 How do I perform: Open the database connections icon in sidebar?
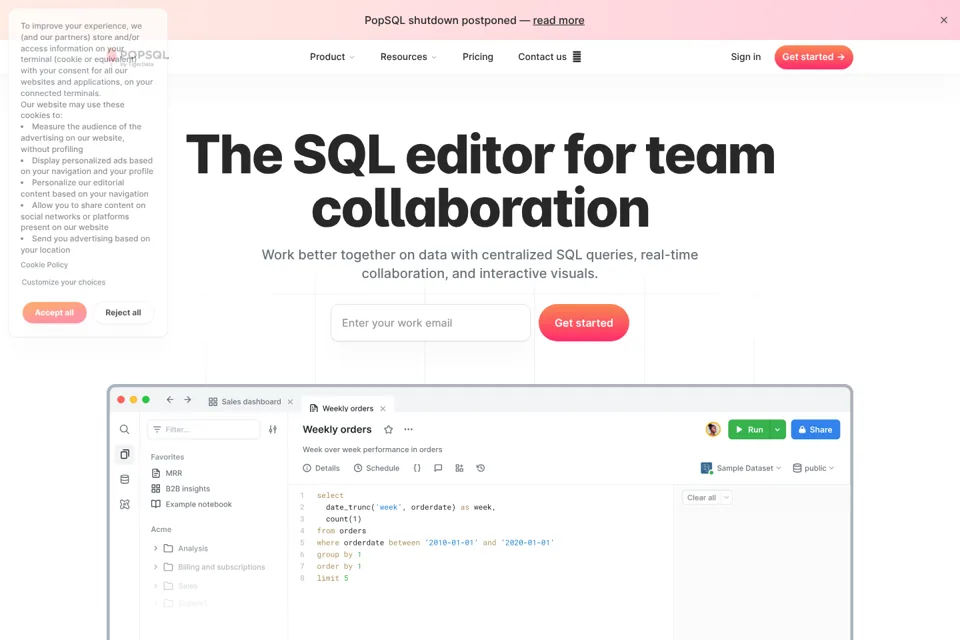pos(124,479)
